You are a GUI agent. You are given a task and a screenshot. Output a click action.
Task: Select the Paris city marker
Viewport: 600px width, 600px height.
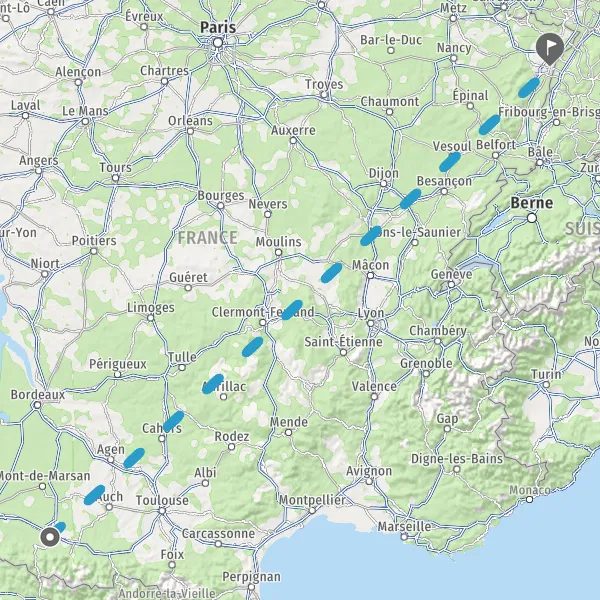218,42
